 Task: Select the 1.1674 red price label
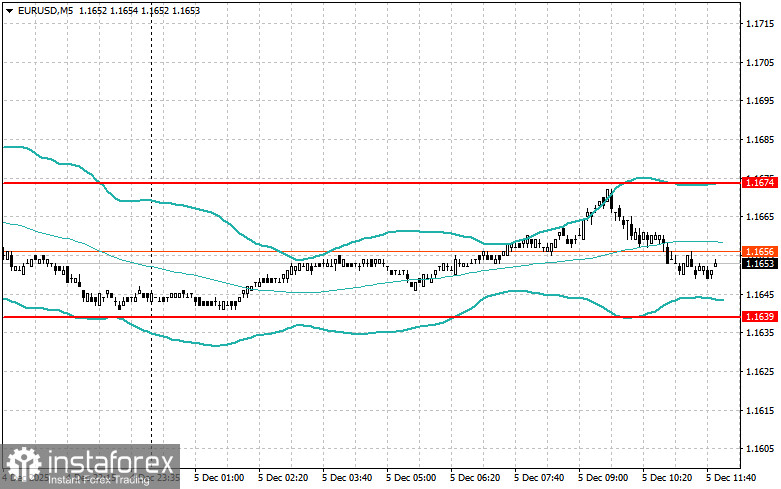click(x=760, y=183)
